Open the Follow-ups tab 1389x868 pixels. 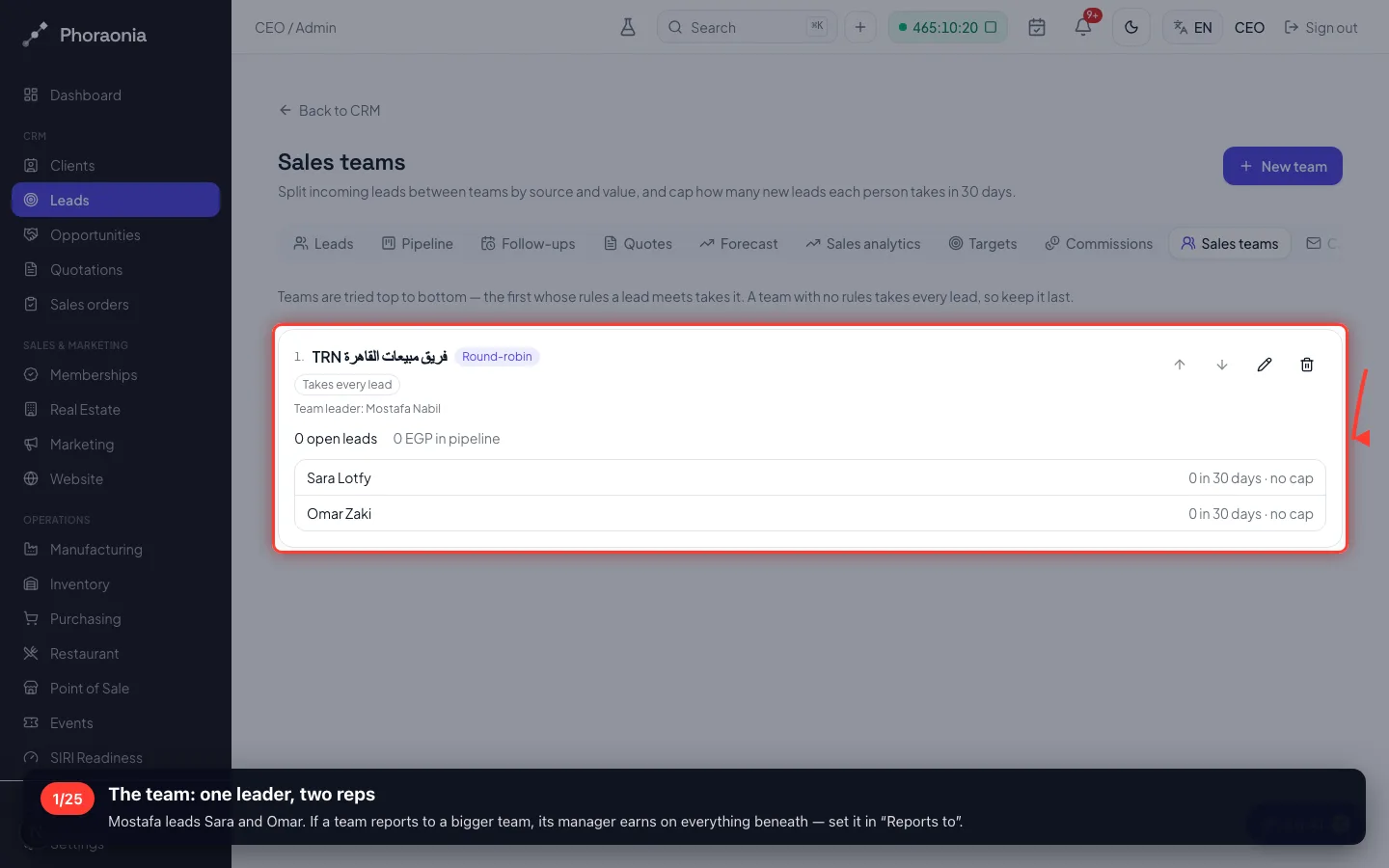[x=528, y=244]
